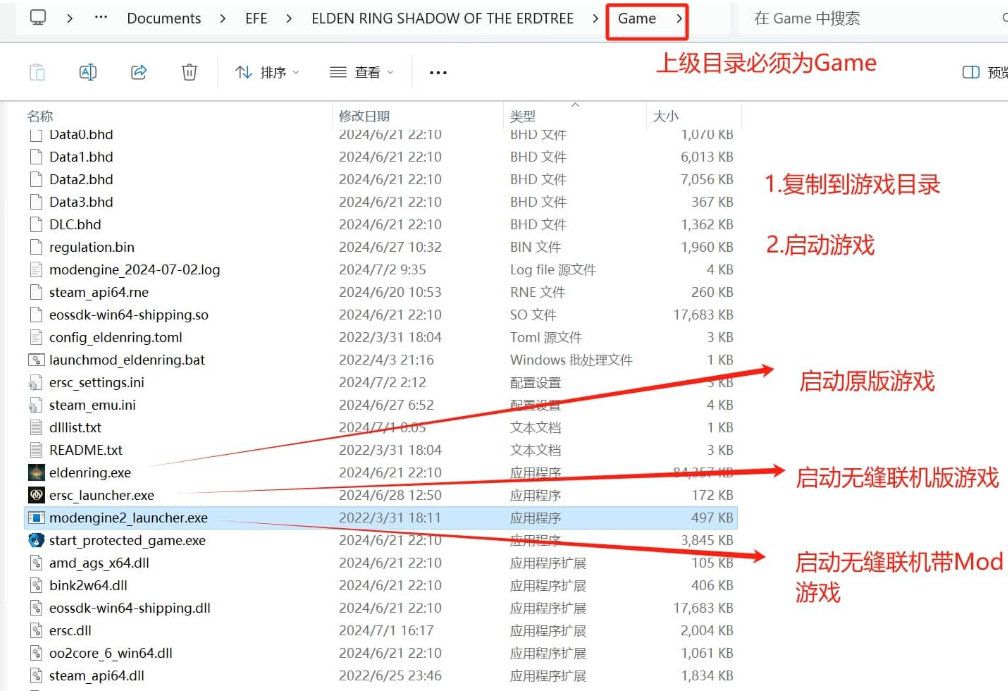Click the Paste clipboard icon

(37, 72)
